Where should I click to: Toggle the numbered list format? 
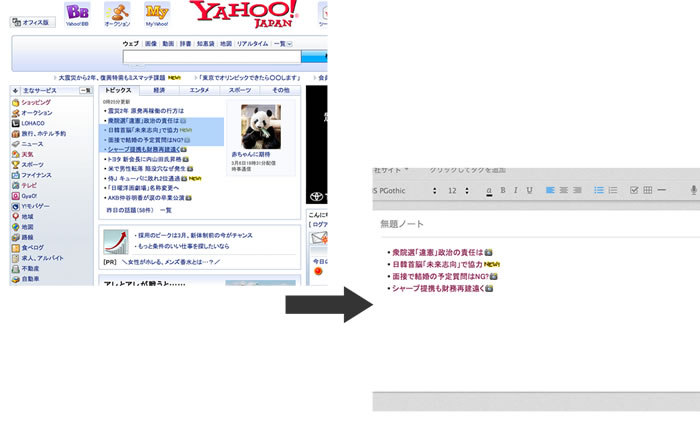pos(612,190)
